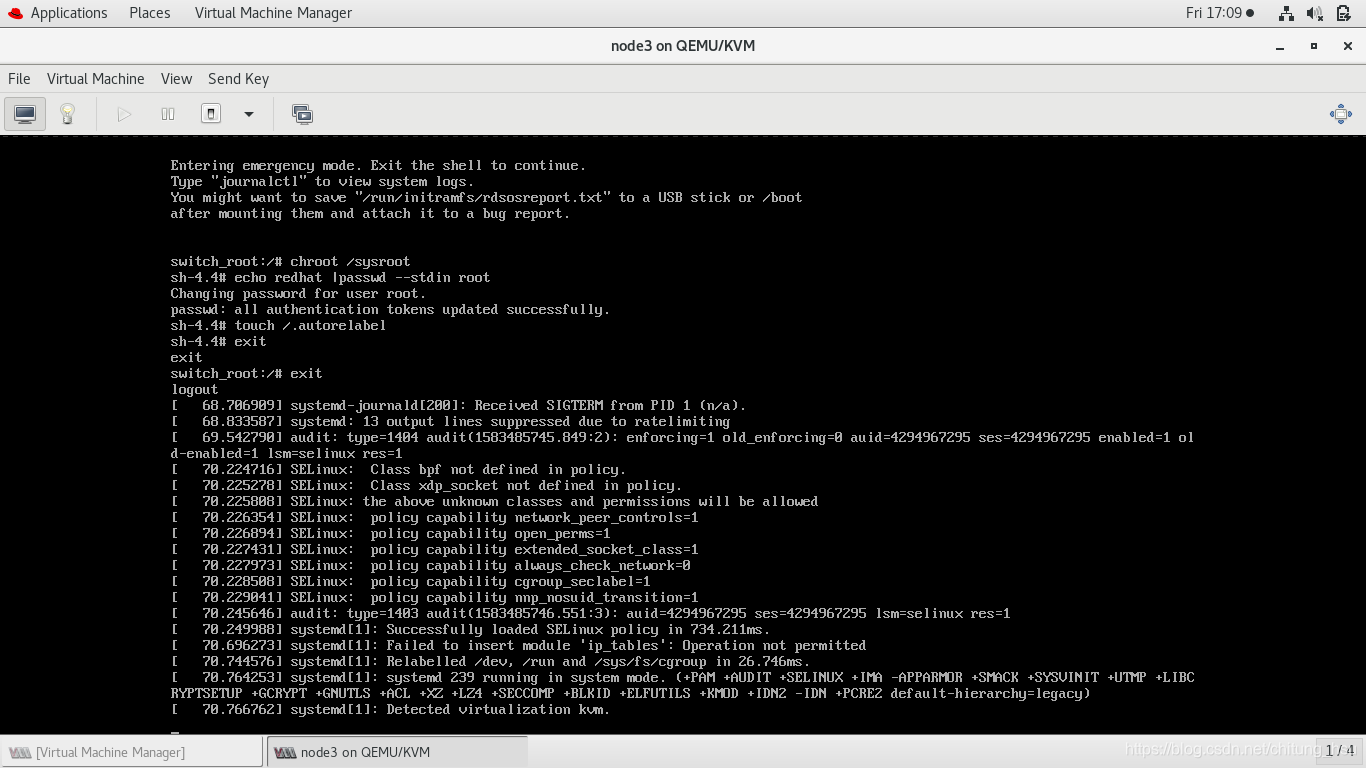This screenshot has height=768, width=1366.
Task: Close the node3 on QEMU/KVM window
Action: (x=1345, y=46)
